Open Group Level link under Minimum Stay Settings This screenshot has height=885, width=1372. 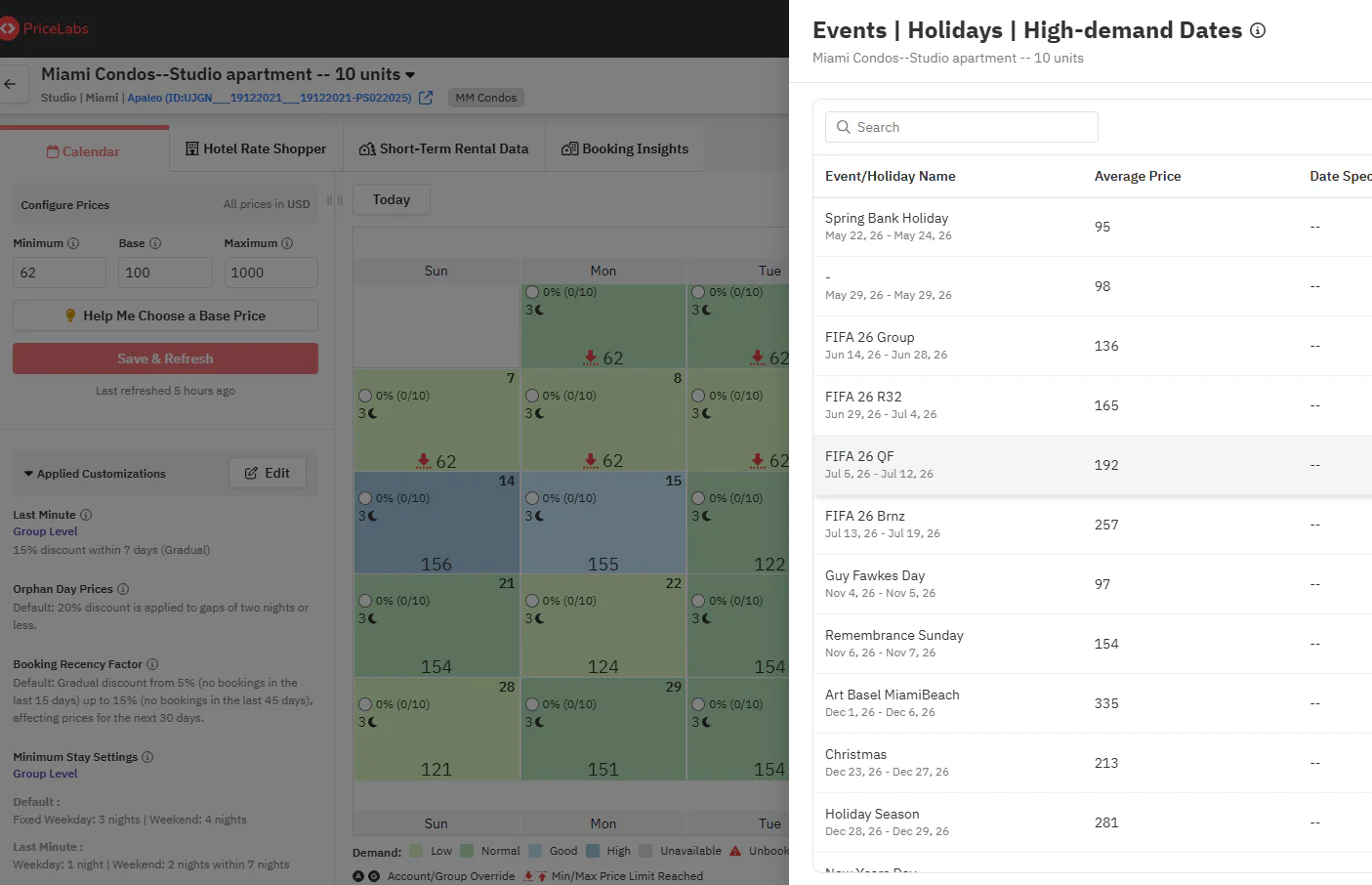45,774
